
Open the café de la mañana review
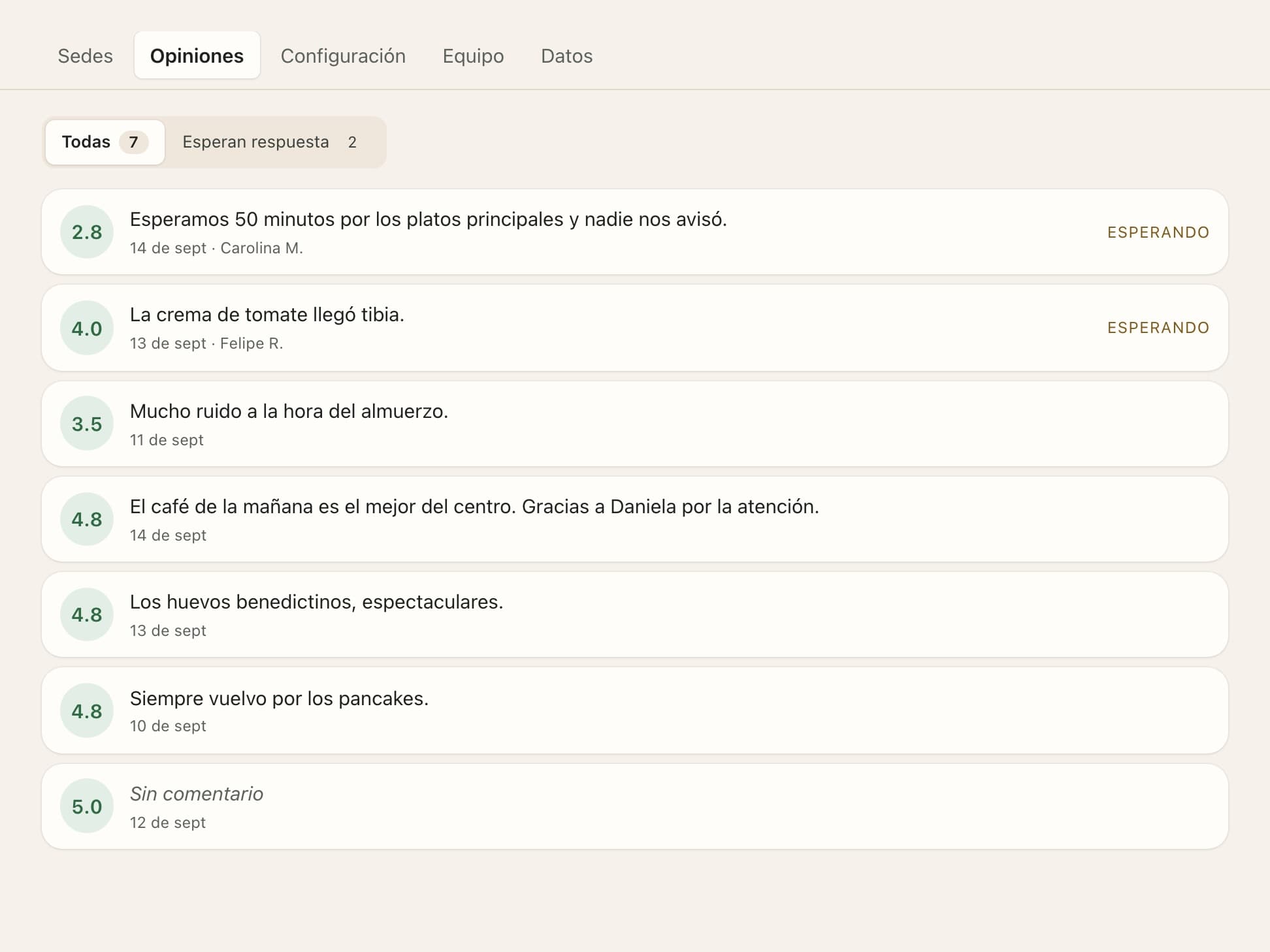[x=634, y=519]
